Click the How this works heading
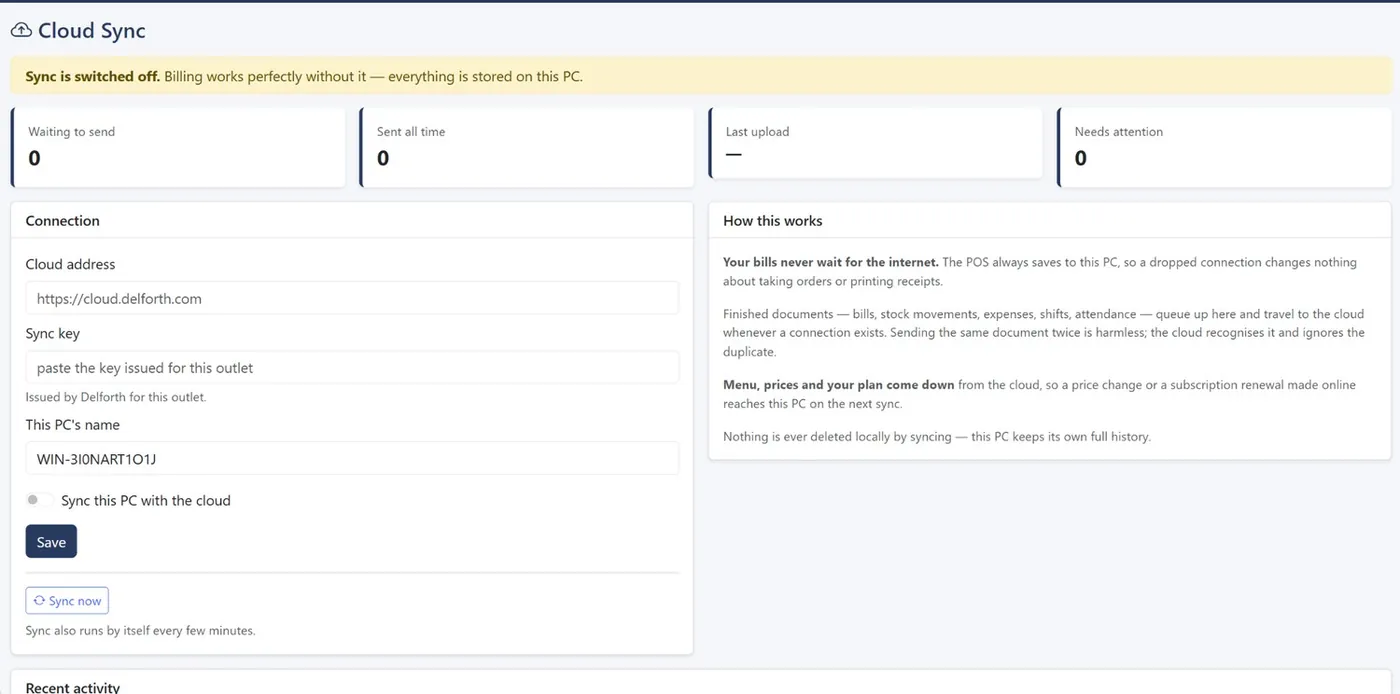 click(773, 221)
